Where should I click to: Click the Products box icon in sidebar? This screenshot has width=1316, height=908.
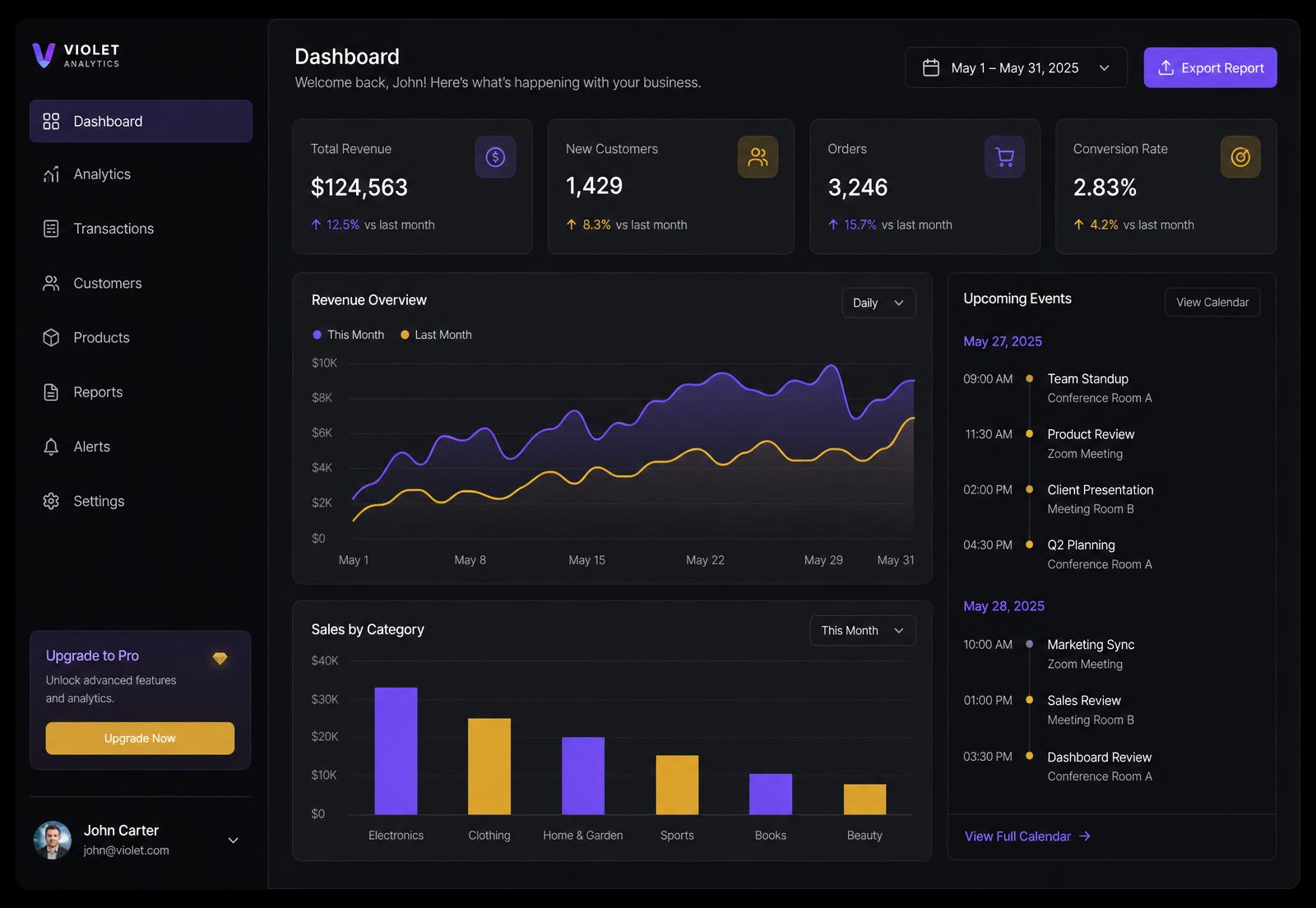click(x=51, y=337)
